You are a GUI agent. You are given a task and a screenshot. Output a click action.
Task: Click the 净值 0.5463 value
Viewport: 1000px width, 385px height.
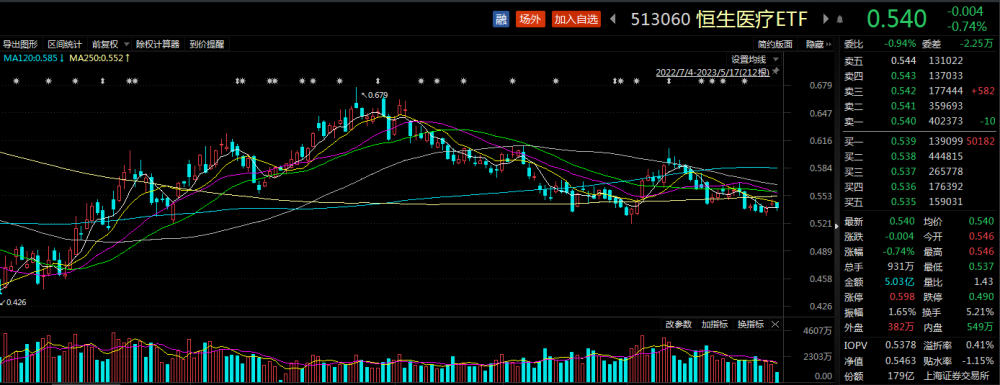pyautogui.click(x=901, y=361)
